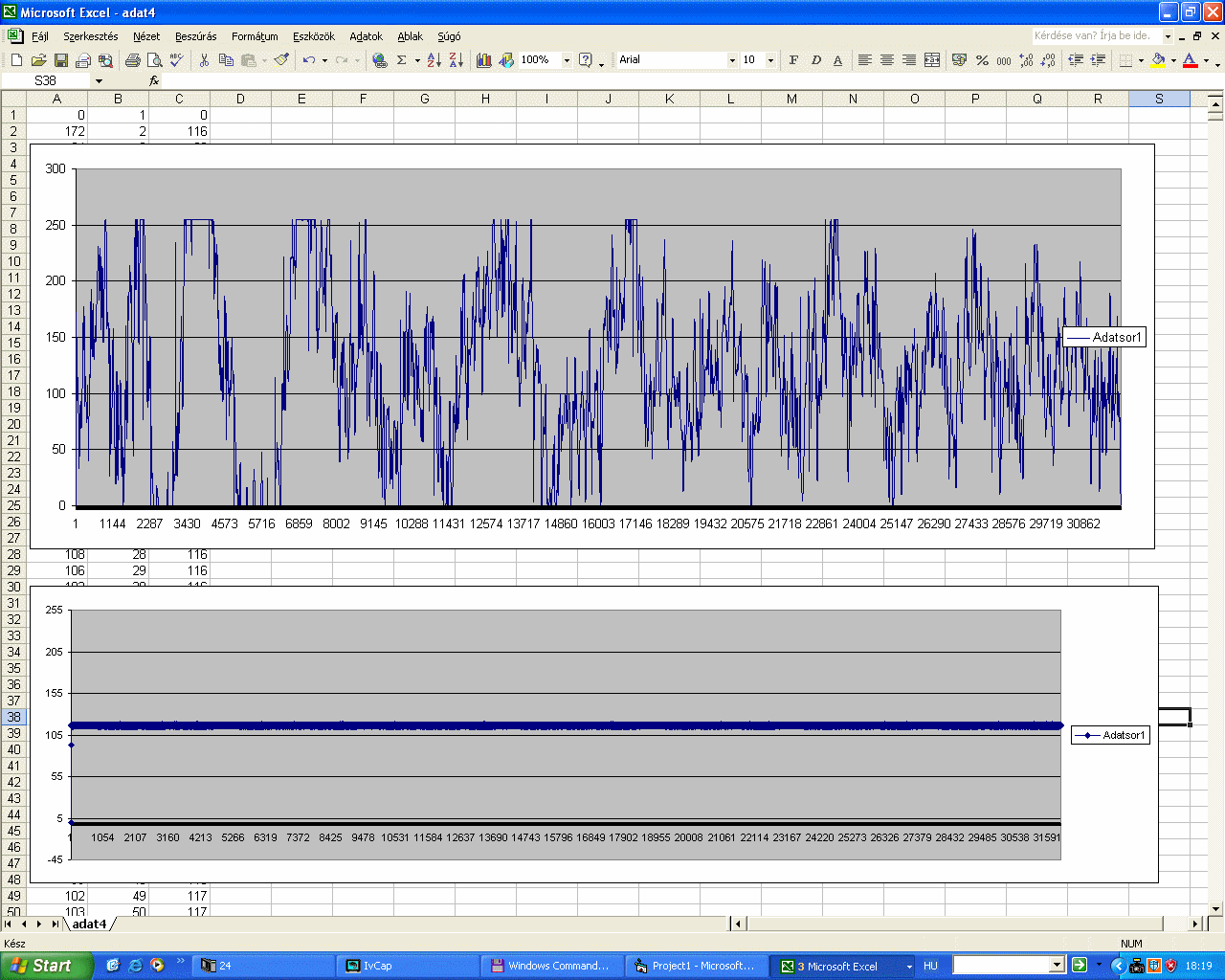The image size is (1225, 980).
Task: Toggle italic formatting (D button)
Action: click(815, 60)
